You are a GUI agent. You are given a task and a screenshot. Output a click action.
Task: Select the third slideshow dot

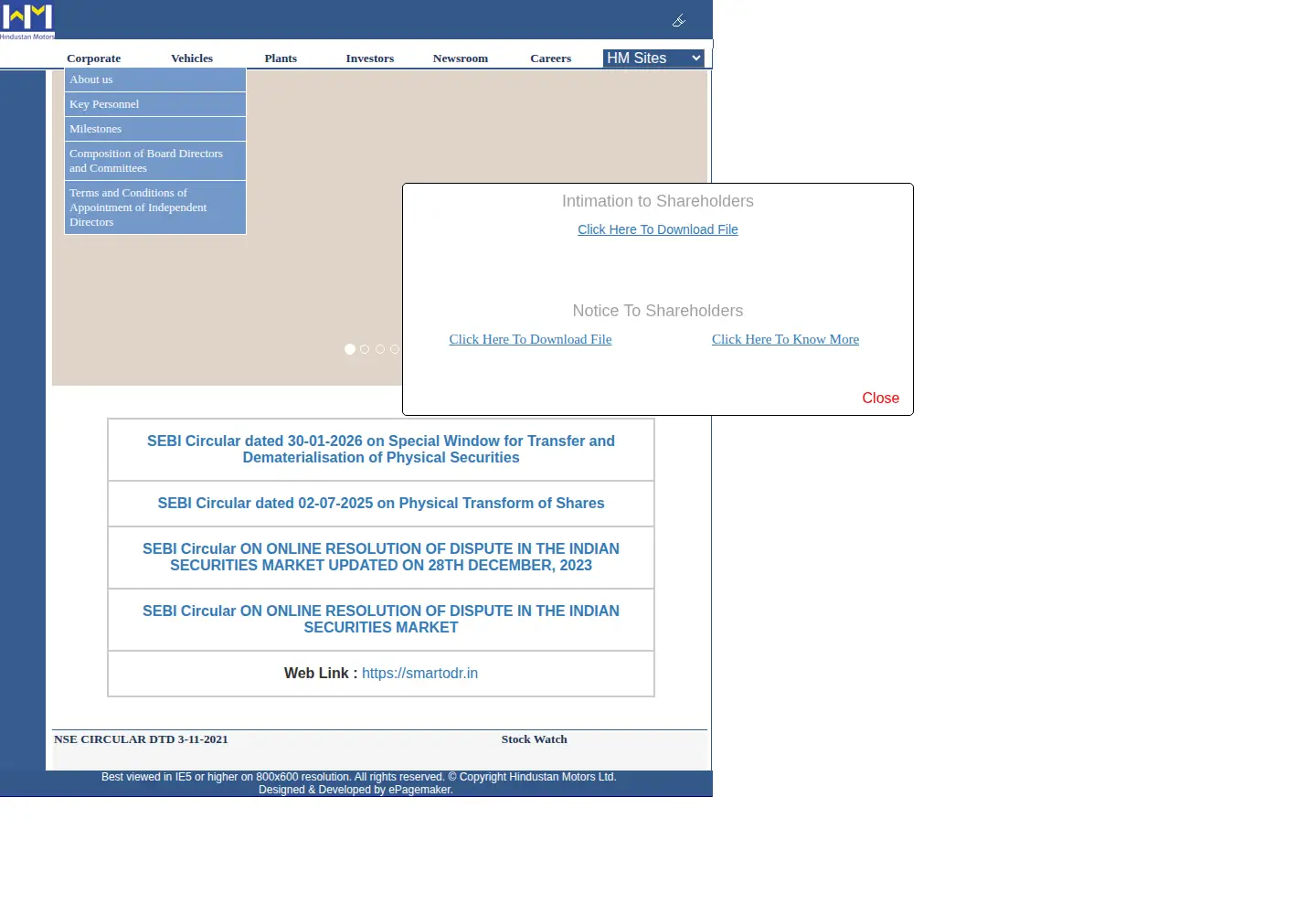pyautogui.click(x=380, y=349)
